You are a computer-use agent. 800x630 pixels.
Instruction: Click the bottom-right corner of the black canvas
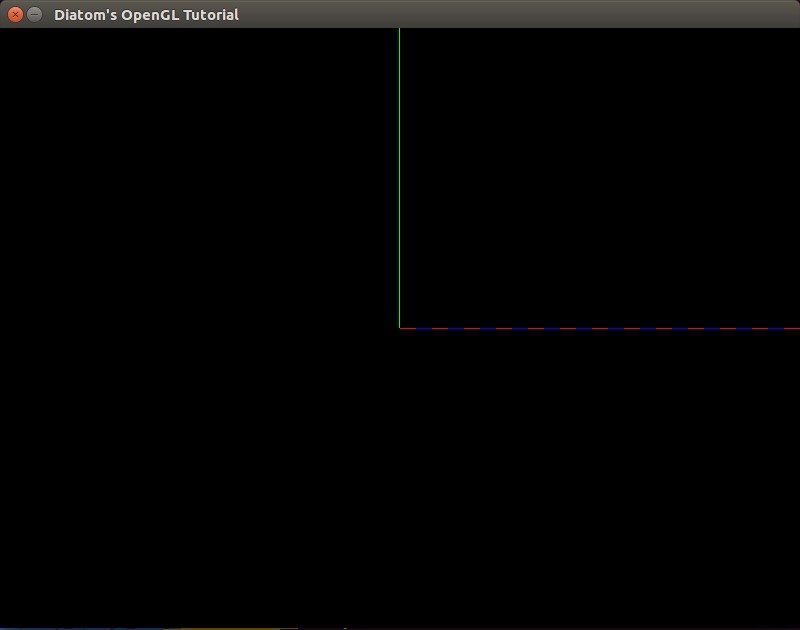(796, 624)
